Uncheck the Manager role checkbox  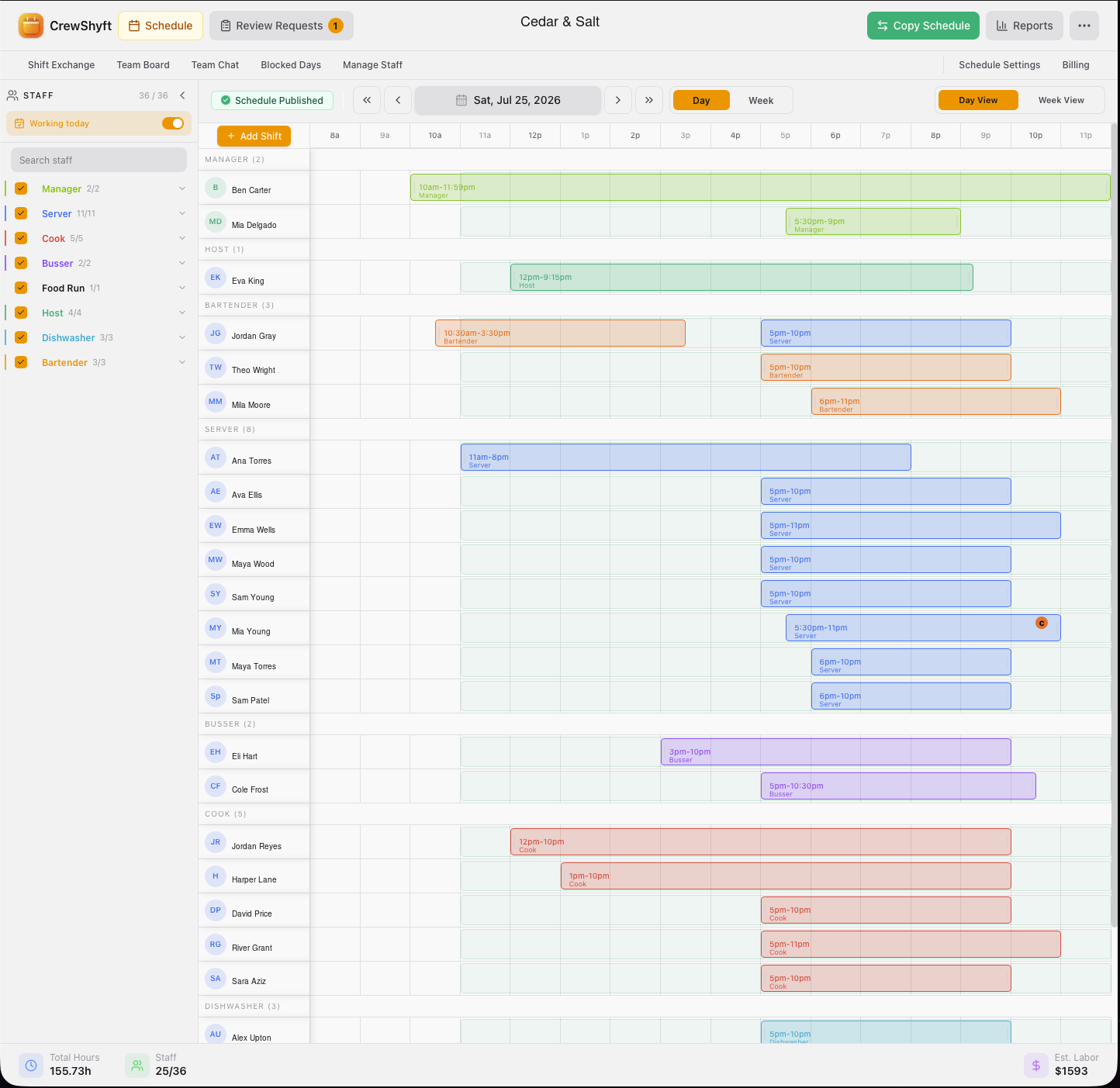[x=21, y=188]
